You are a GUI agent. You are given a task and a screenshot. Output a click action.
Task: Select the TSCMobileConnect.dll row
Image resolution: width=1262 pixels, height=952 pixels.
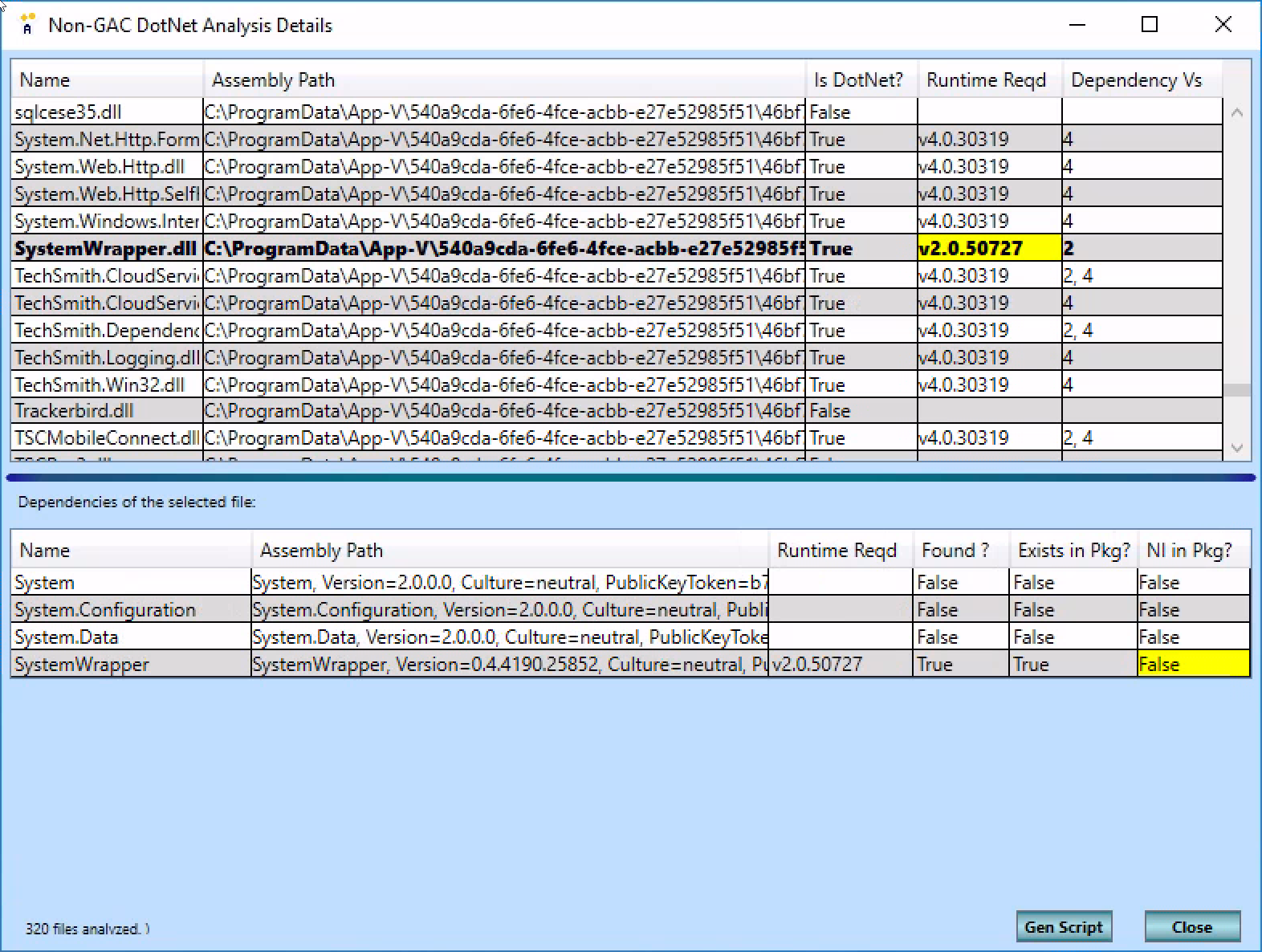point(617,438)
